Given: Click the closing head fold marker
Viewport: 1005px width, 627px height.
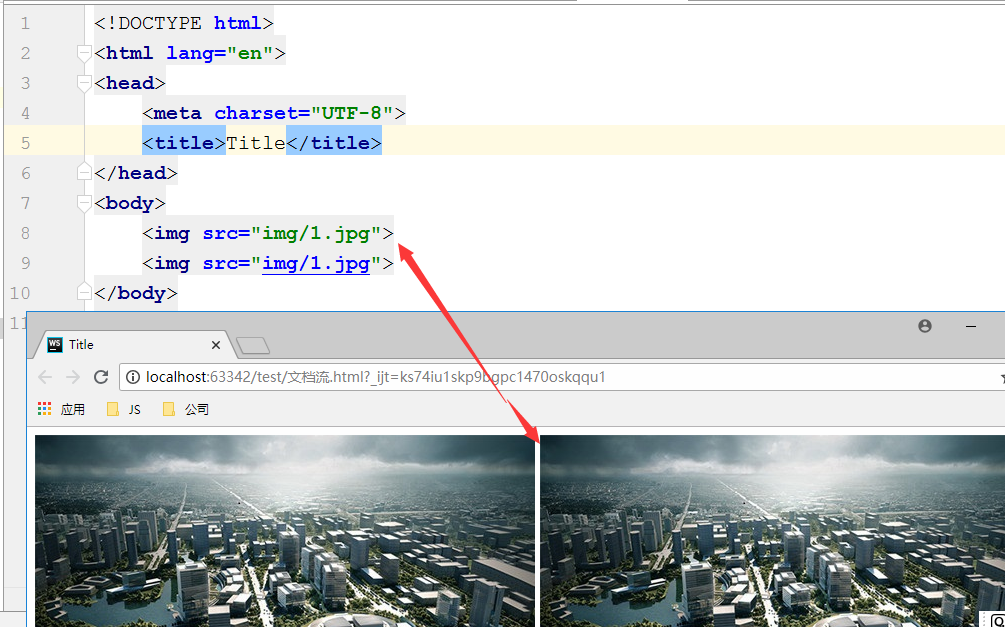Looking at the screenshot, I should click(x=84, y=172).
